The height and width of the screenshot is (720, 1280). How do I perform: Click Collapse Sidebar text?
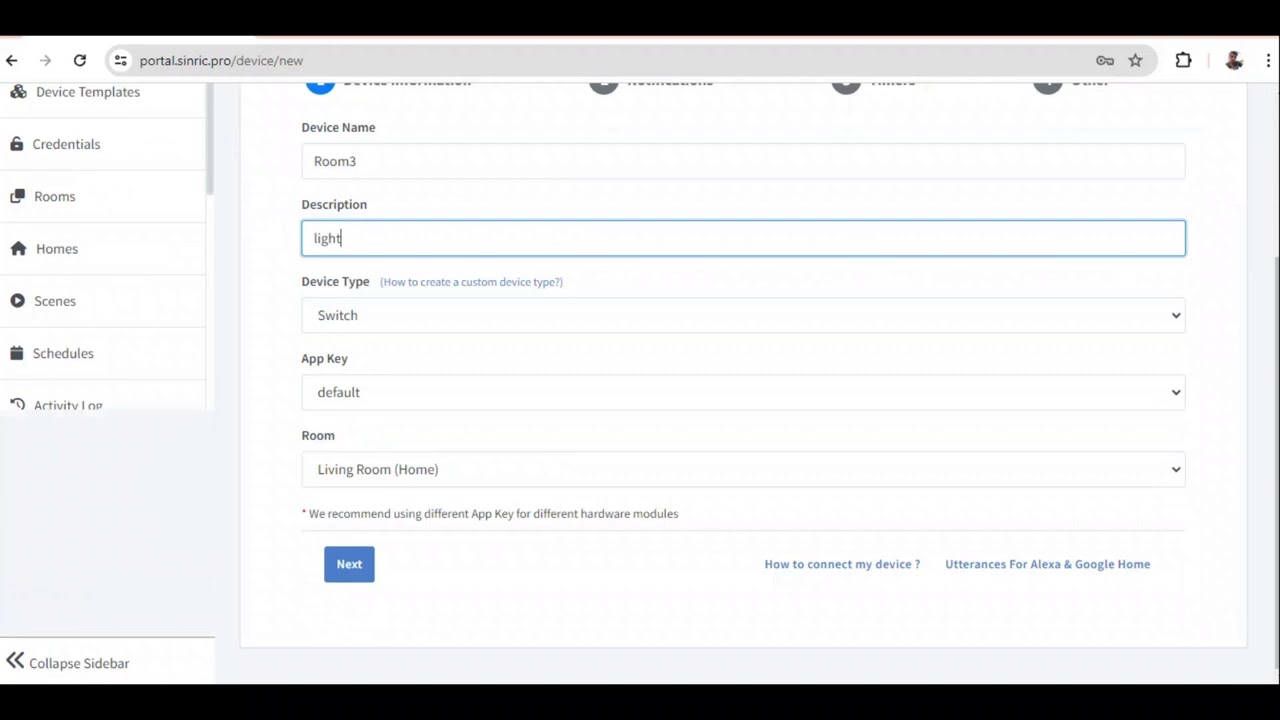tap(79, 663)
